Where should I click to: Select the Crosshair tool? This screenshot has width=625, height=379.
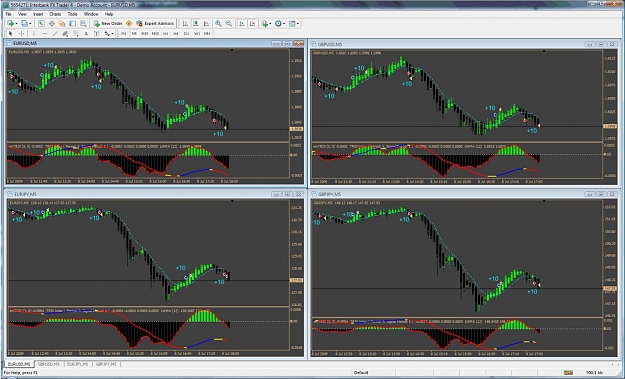click(22, 33)
